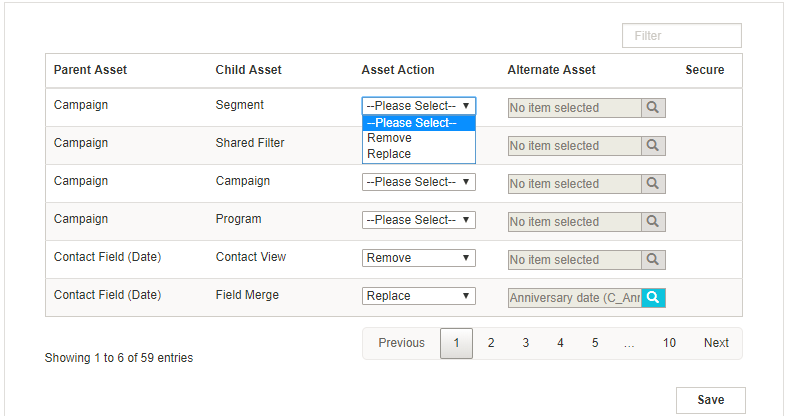Click into the Filter text box
Screen dimensions: 788x416
tap(681, 36)
